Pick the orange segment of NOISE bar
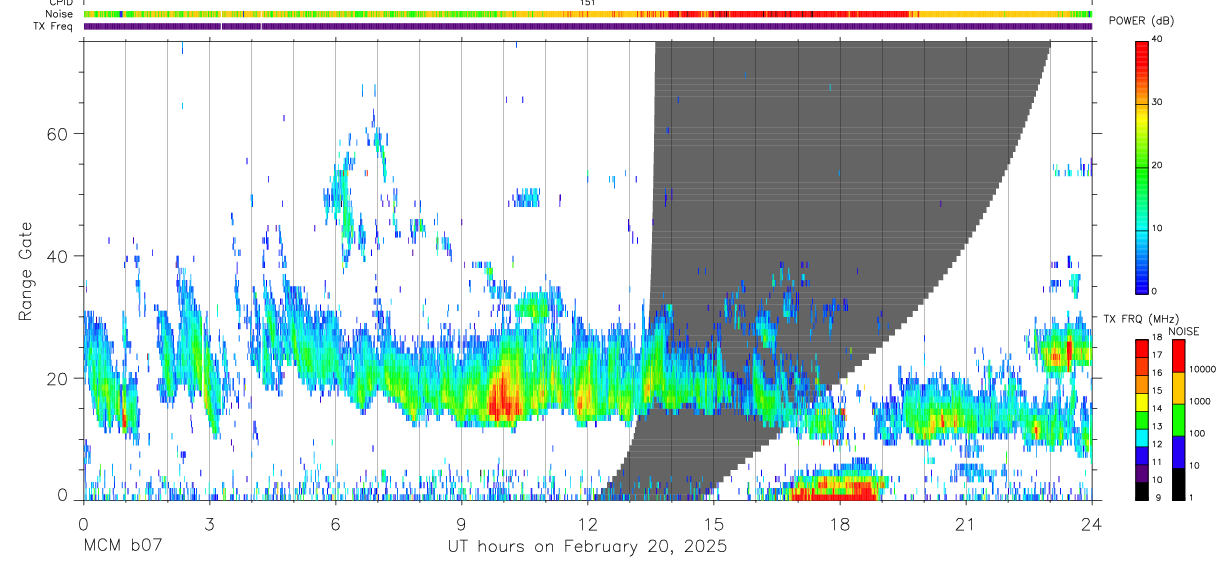The width and height of the screenshot is (1228, 567). point(1177,388)
